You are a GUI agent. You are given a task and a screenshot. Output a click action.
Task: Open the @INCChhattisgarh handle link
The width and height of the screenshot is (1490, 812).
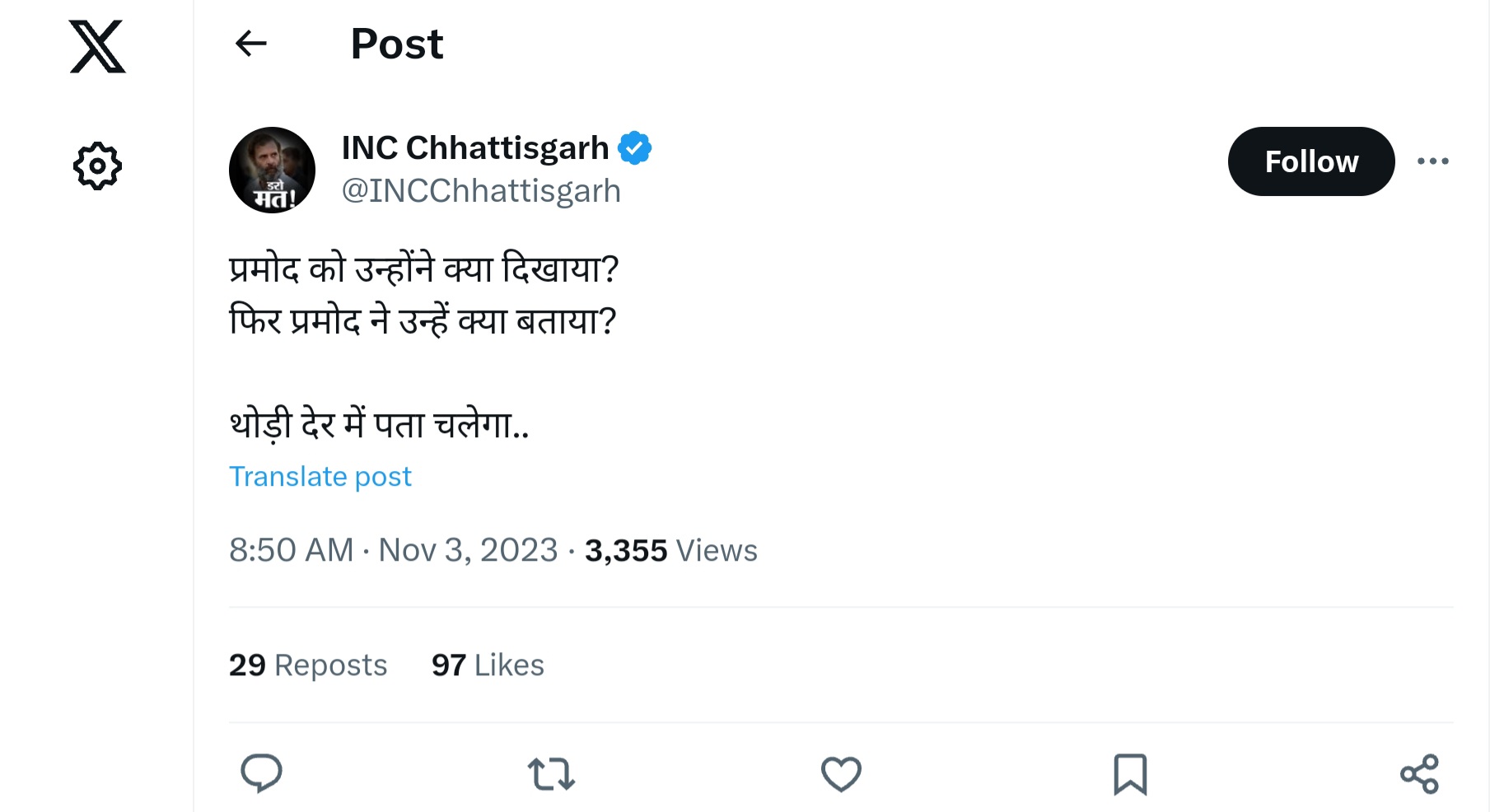tap(481, 191)
